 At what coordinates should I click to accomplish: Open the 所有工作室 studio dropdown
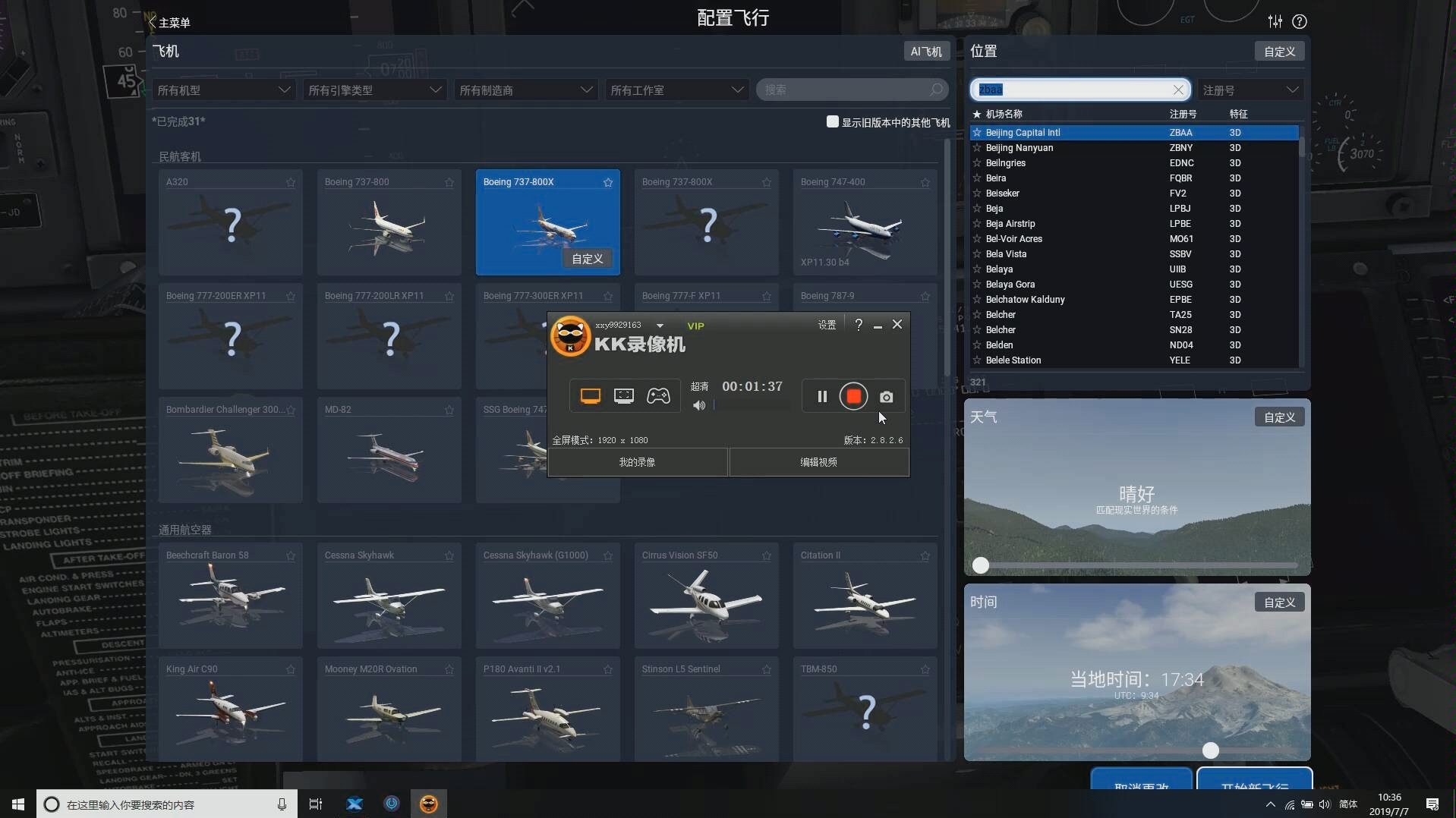pyautogui.click(x=677, y=90)
